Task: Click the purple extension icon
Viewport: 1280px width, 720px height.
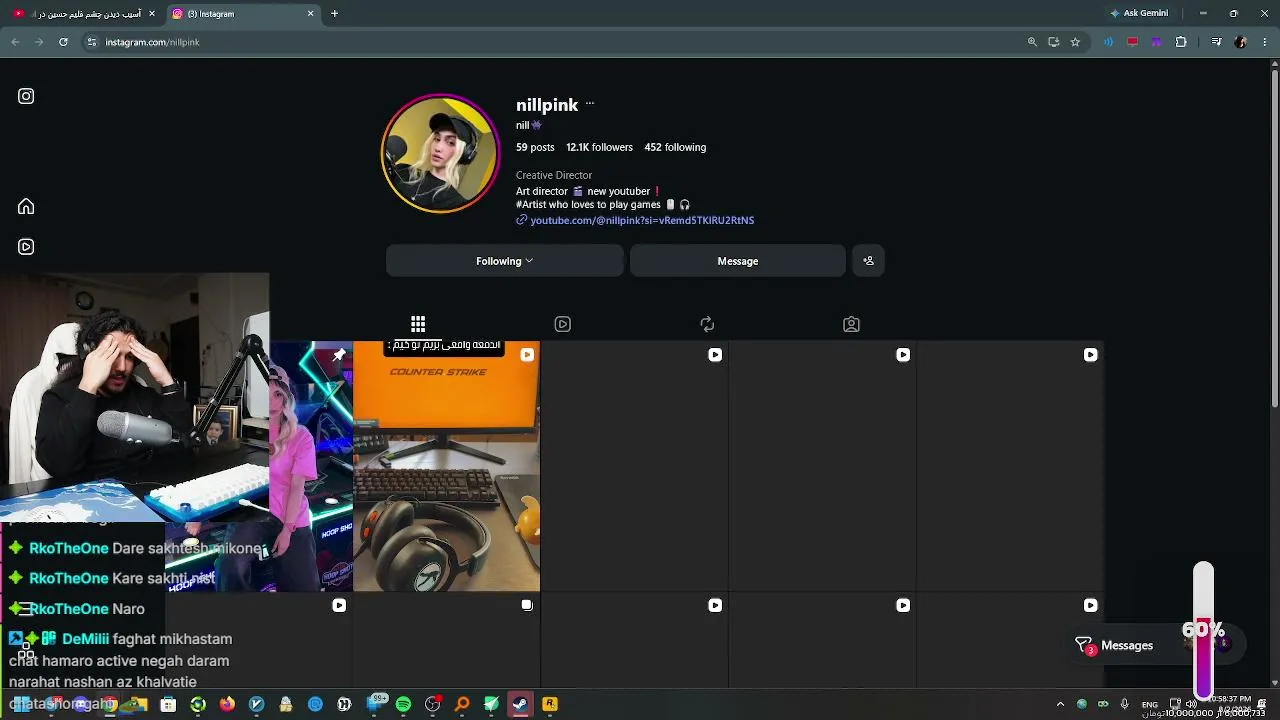Action: (x=1157, y=42)
